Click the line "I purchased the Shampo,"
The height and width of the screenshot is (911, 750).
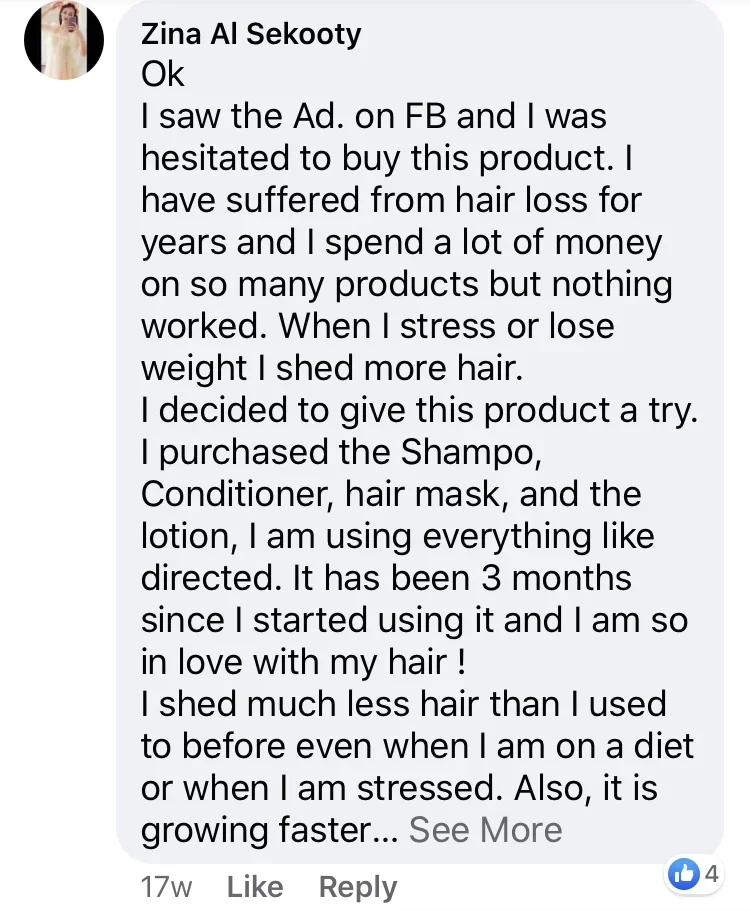point(343,453)
